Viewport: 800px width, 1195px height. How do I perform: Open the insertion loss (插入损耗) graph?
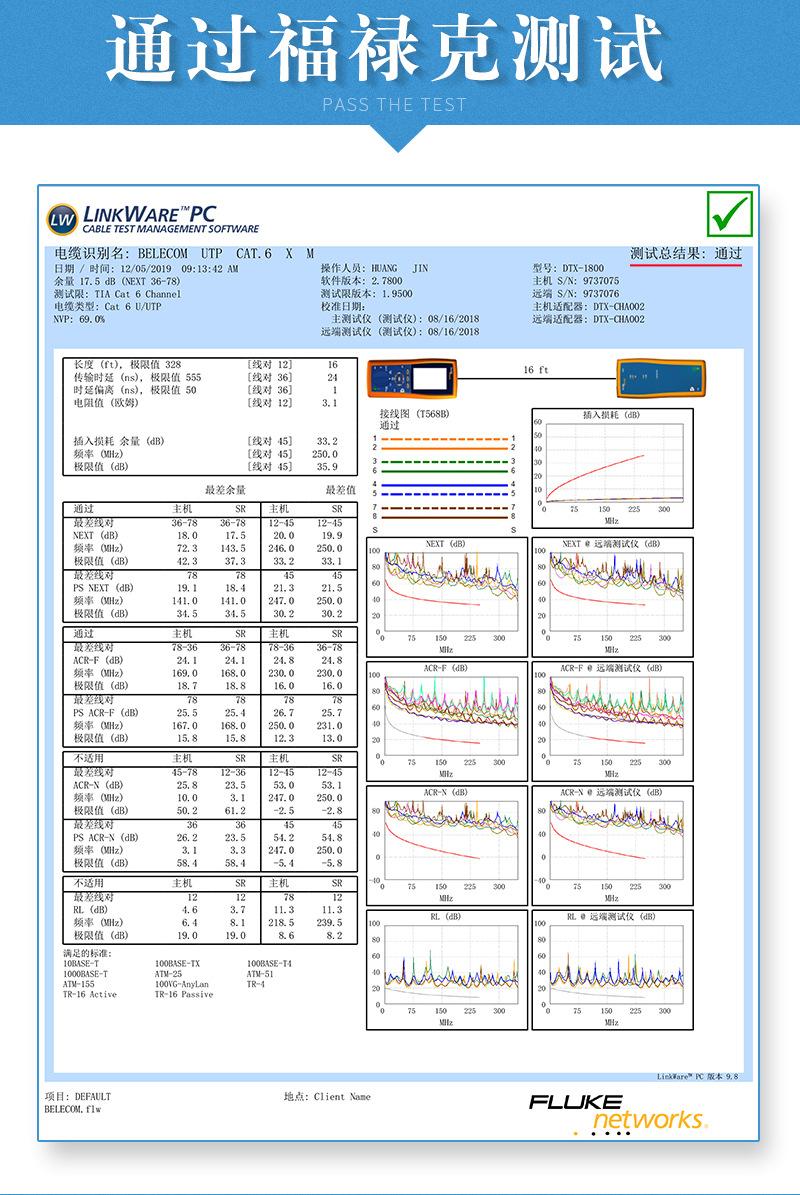[x=613, y=468]
